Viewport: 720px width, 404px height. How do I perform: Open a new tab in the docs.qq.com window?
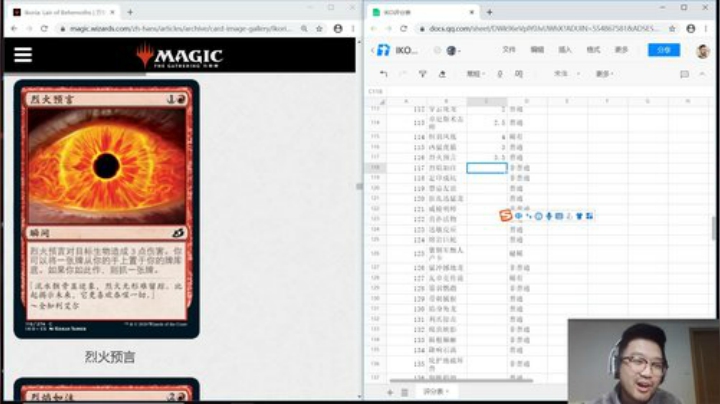point(489,12)
